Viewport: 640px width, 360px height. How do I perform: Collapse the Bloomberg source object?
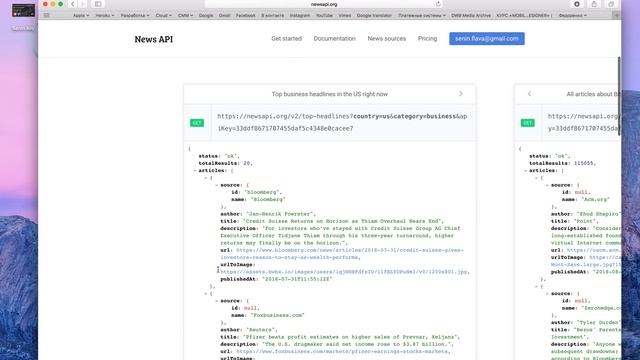pos(217,185)
